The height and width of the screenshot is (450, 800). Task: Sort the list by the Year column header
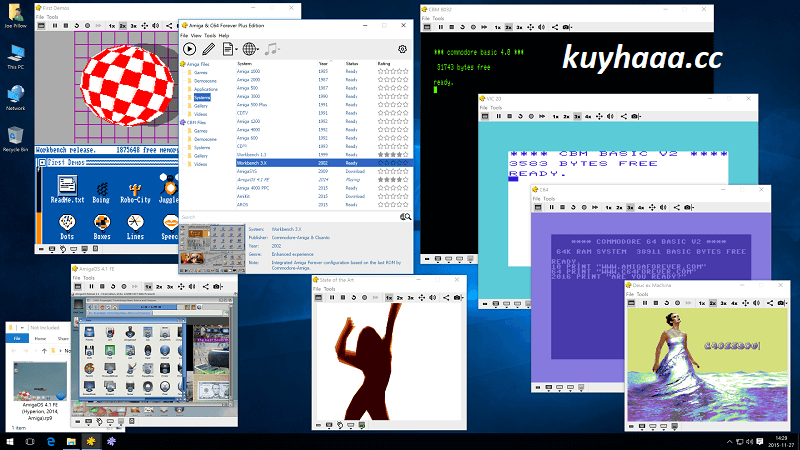click(x=323, y=64)
